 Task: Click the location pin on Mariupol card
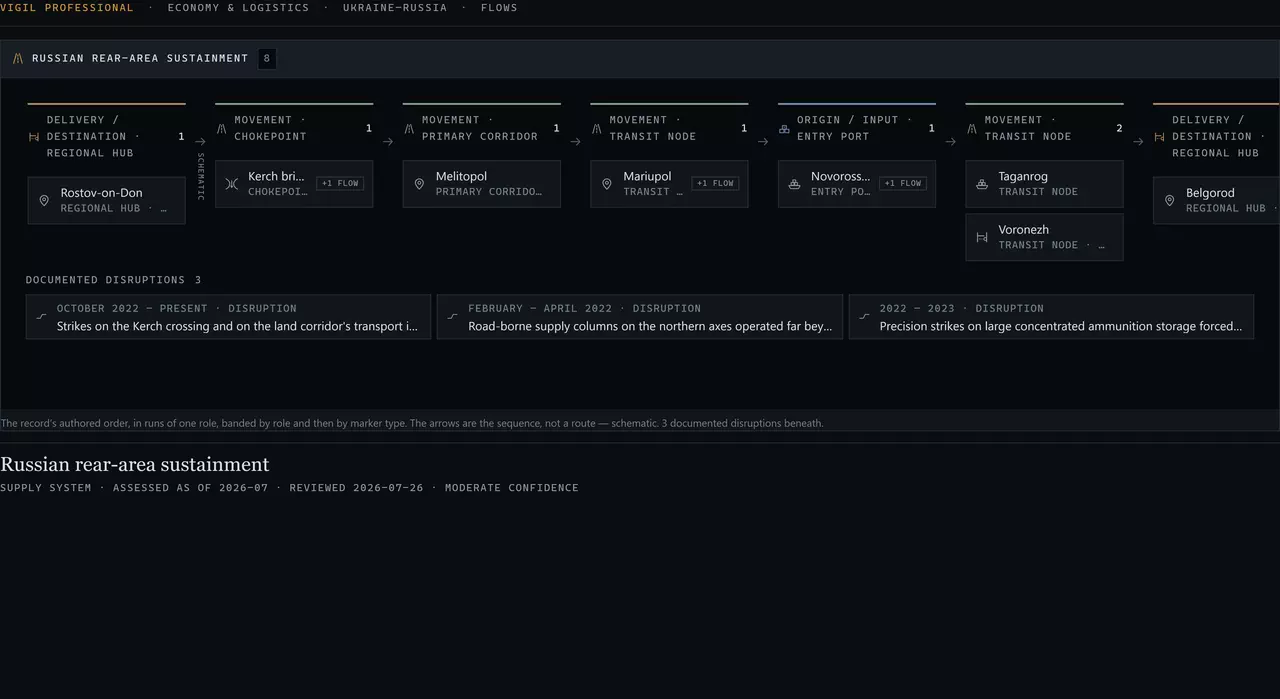click(x=607, y=184)
